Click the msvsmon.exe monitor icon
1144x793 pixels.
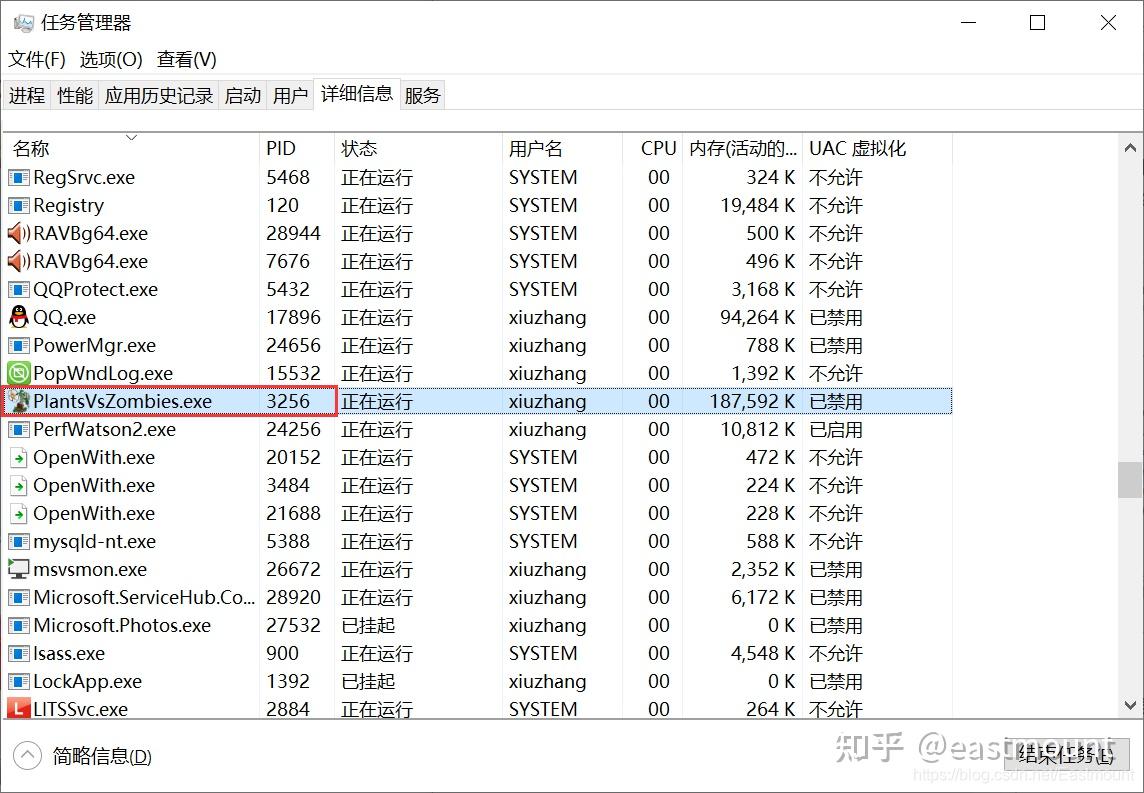(18, 569)
